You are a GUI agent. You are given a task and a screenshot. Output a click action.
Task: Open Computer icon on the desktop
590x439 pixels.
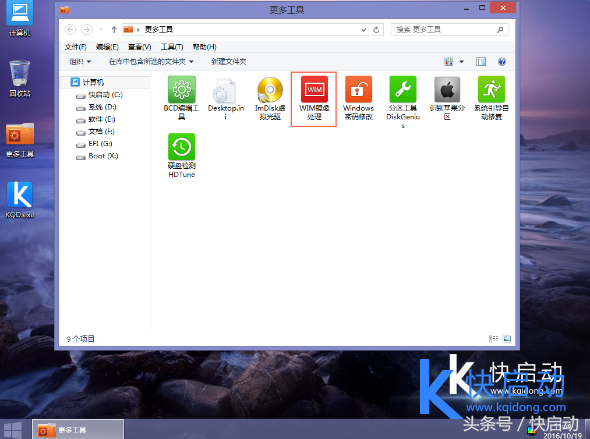coord(20,19)
